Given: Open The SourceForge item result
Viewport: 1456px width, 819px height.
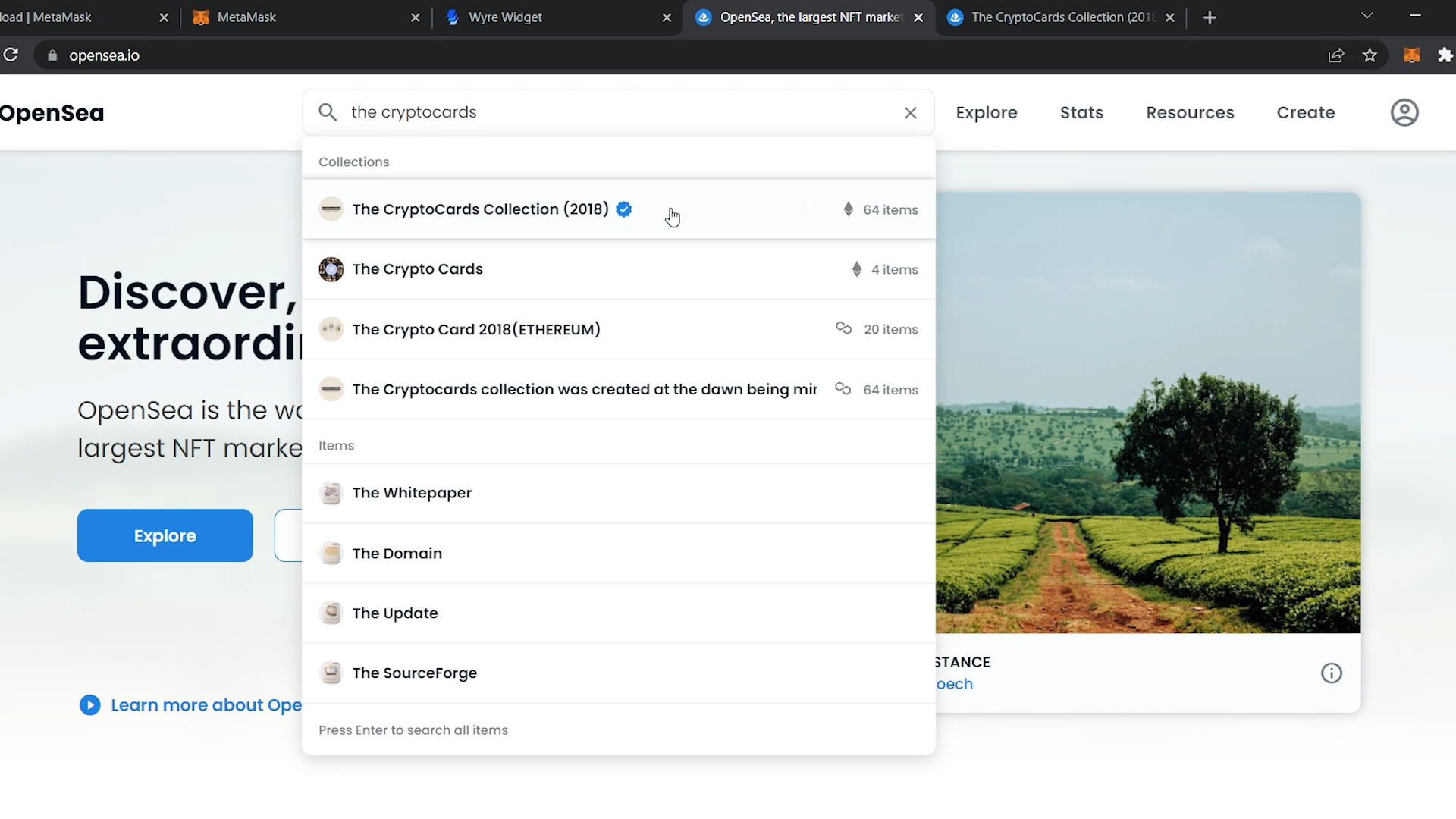Looking at the screenshot, I should point(618,673).
